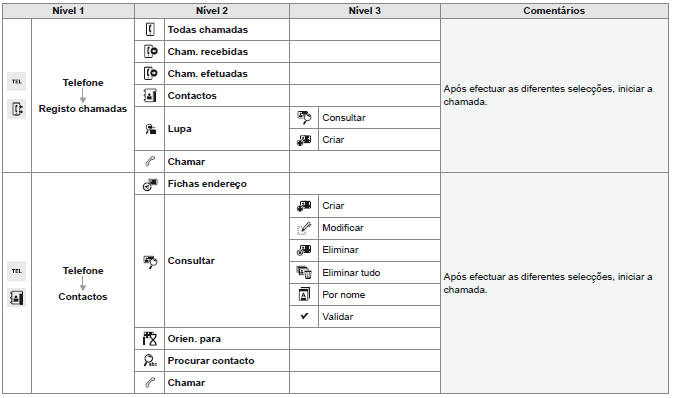Image resolution: width=673 pixels, height=398 pixels.
Task: Click the Validar checkmark icon
Action: click(x=304, y=316)
